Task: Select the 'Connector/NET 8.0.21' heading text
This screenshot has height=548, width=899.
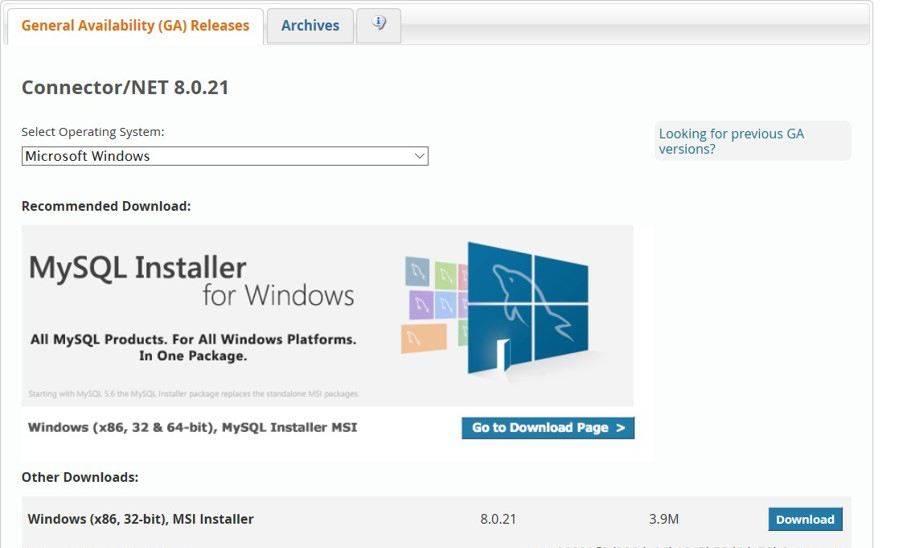Action: [125, 87]
